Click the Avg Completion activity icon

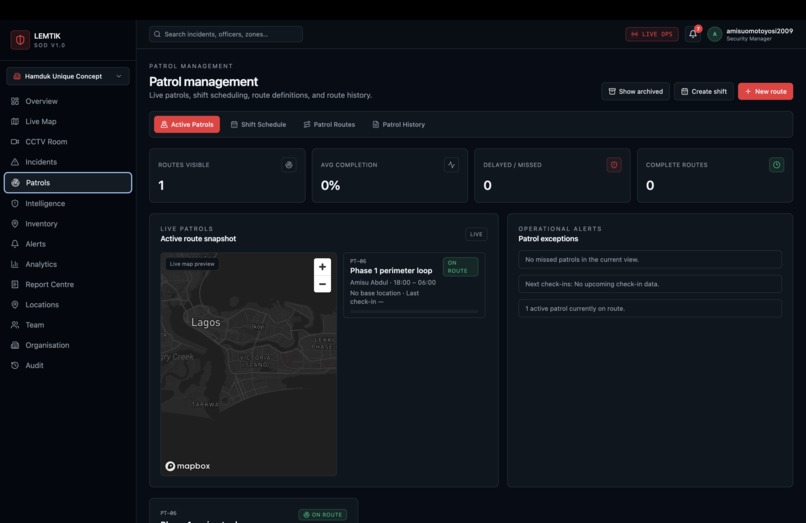coord(451,165)
